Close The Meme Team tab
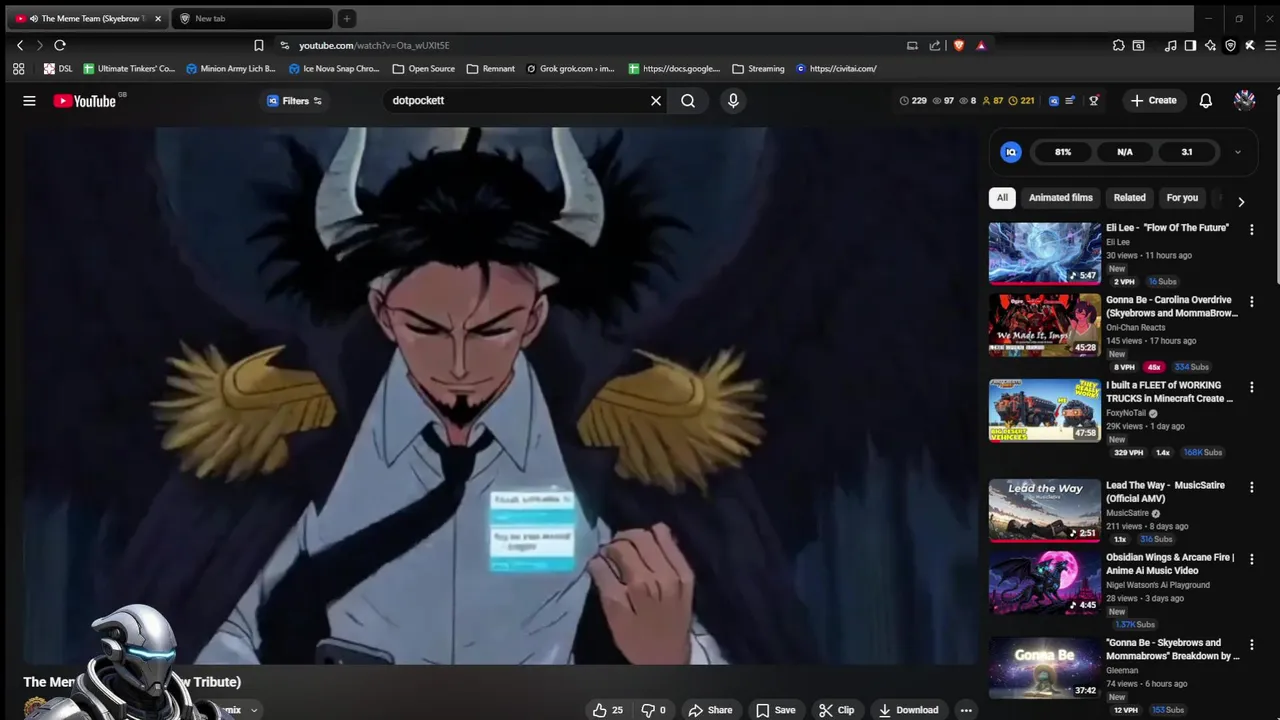This screenshot has width=1280, height=720. coord(157,18)
